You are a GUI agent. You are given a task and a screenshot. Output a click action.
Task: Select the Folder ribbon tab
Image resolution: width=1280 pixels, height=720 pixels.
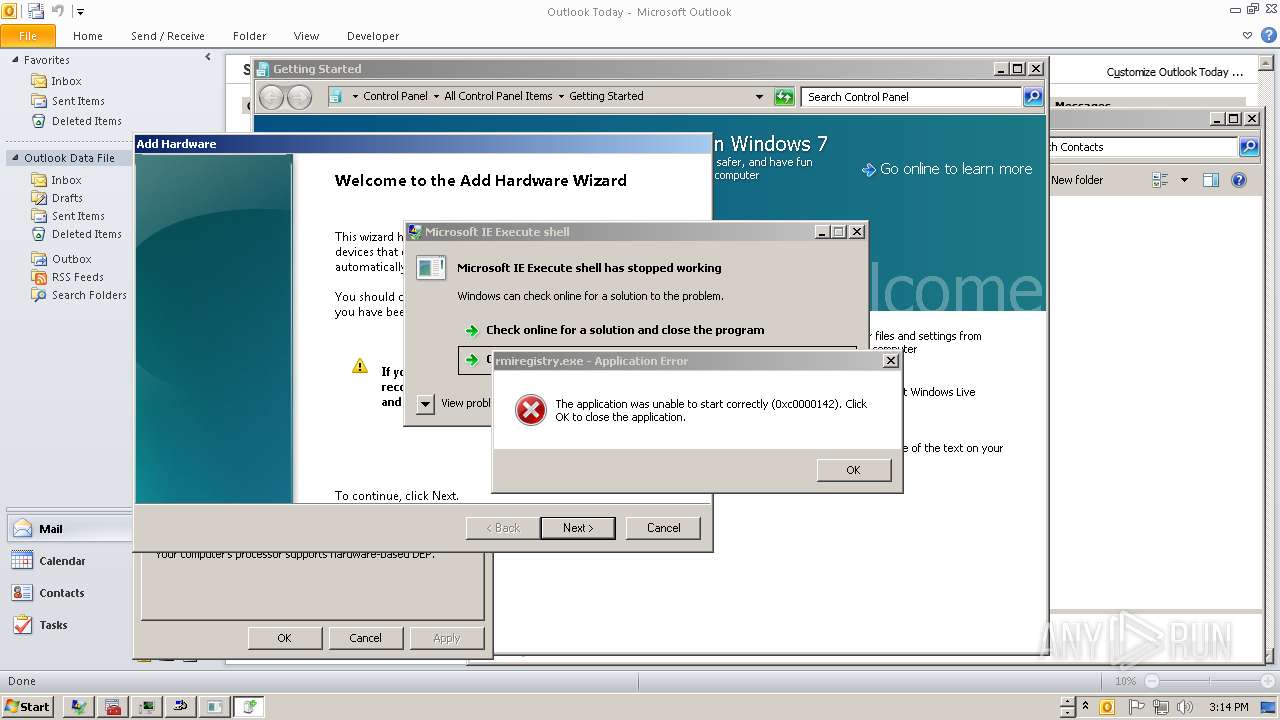tap(249, 36)
